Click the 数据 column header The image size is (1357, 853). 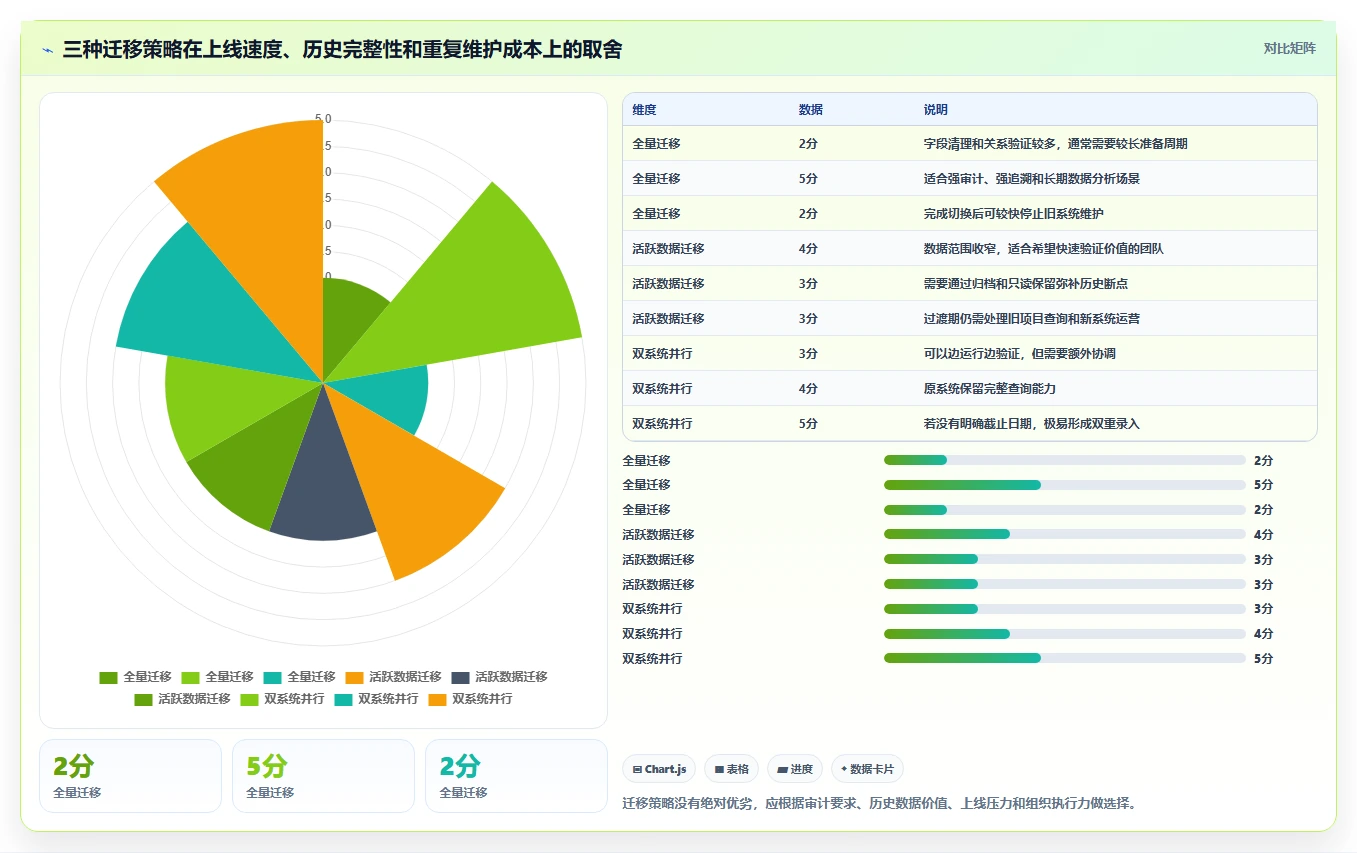pyautogui.click(x=811, y=109)
